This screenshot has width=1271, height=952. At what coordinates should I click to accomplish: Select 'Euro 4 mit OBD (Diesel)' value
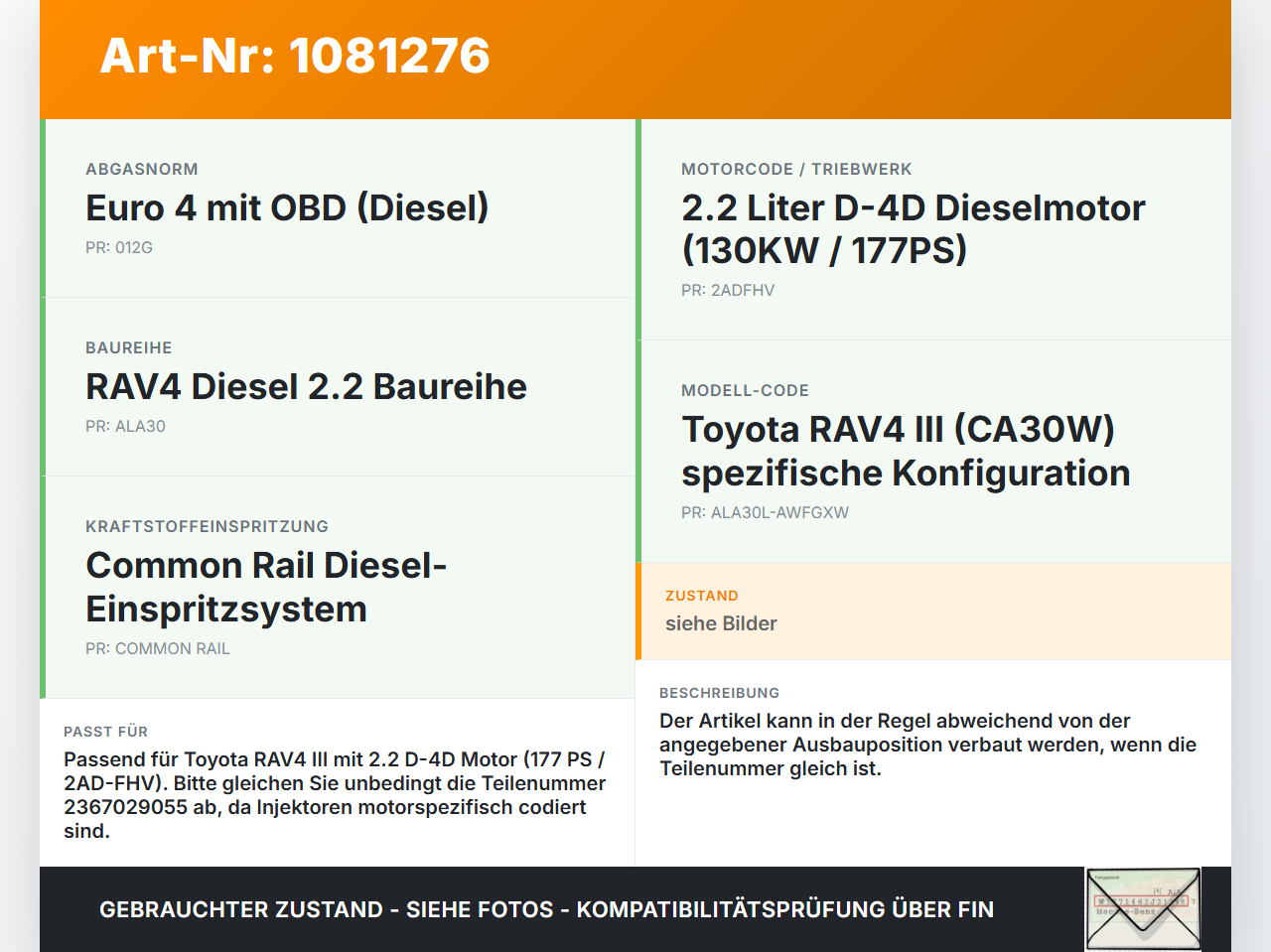(287, 207)
